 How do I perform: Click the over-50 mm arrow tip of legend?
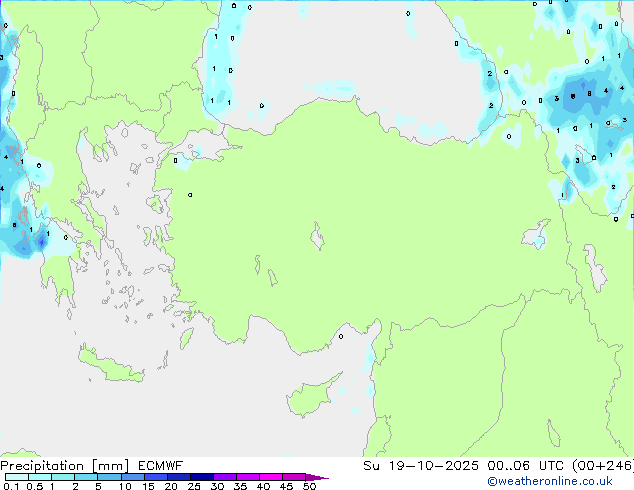(317, 477)
